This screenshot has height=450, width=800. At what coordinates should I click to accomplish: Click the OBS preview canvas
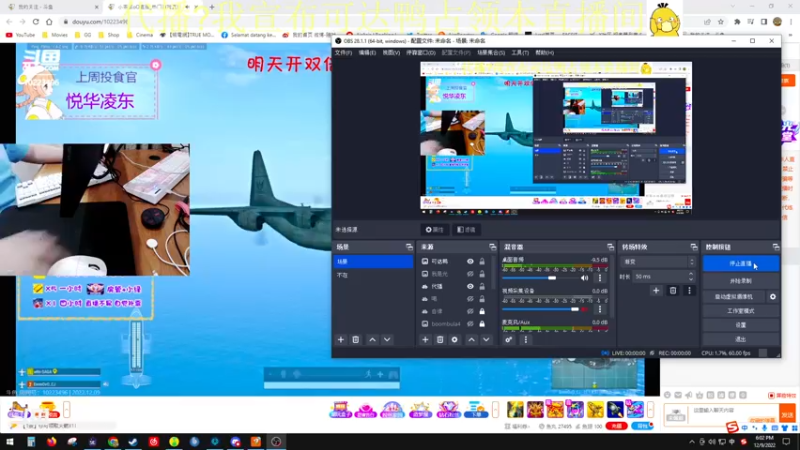pyautogui.click(x=556, y=136)
